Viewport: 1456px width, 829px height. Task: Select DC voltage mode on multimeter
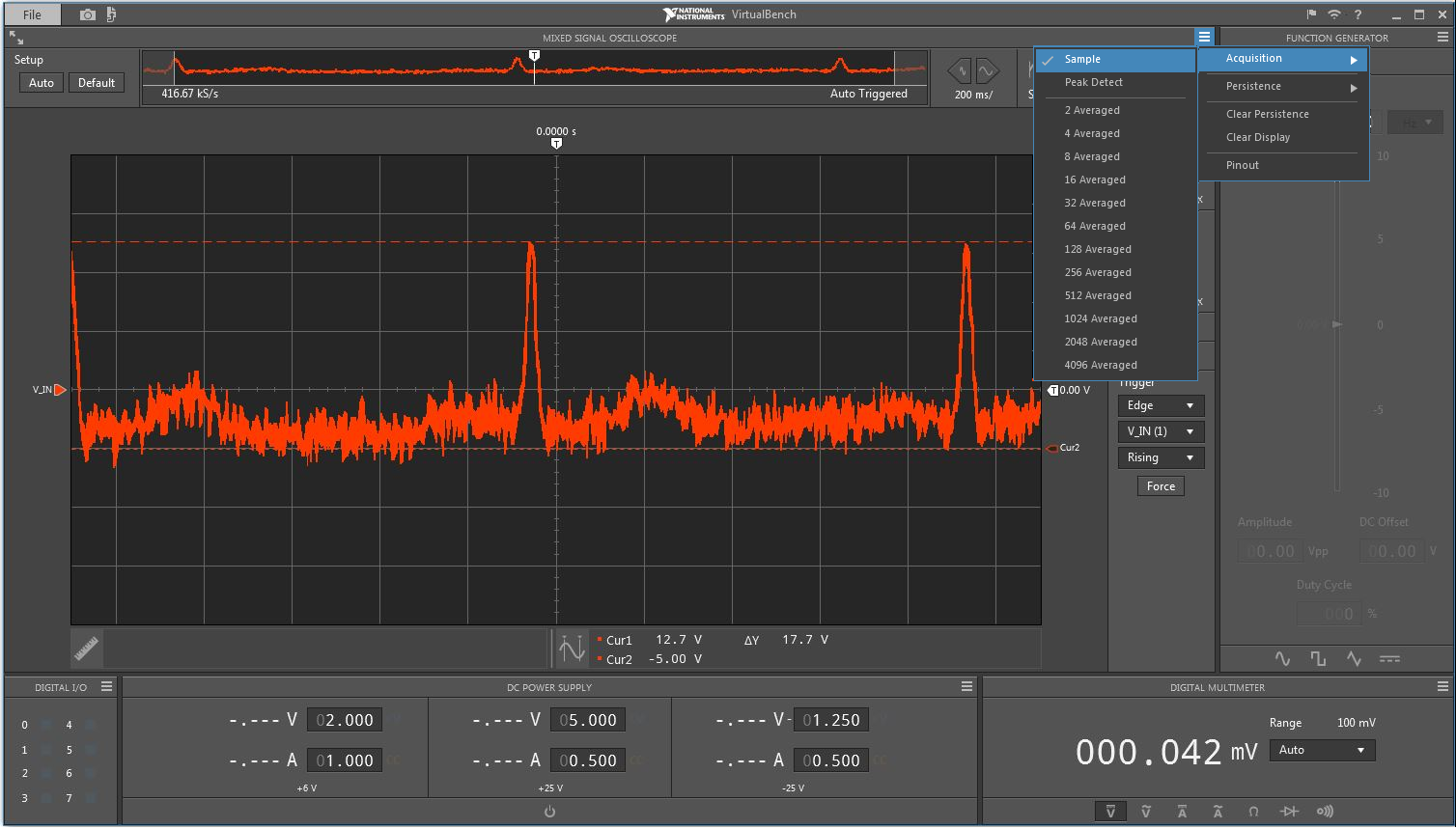(x=1110, y=812)
